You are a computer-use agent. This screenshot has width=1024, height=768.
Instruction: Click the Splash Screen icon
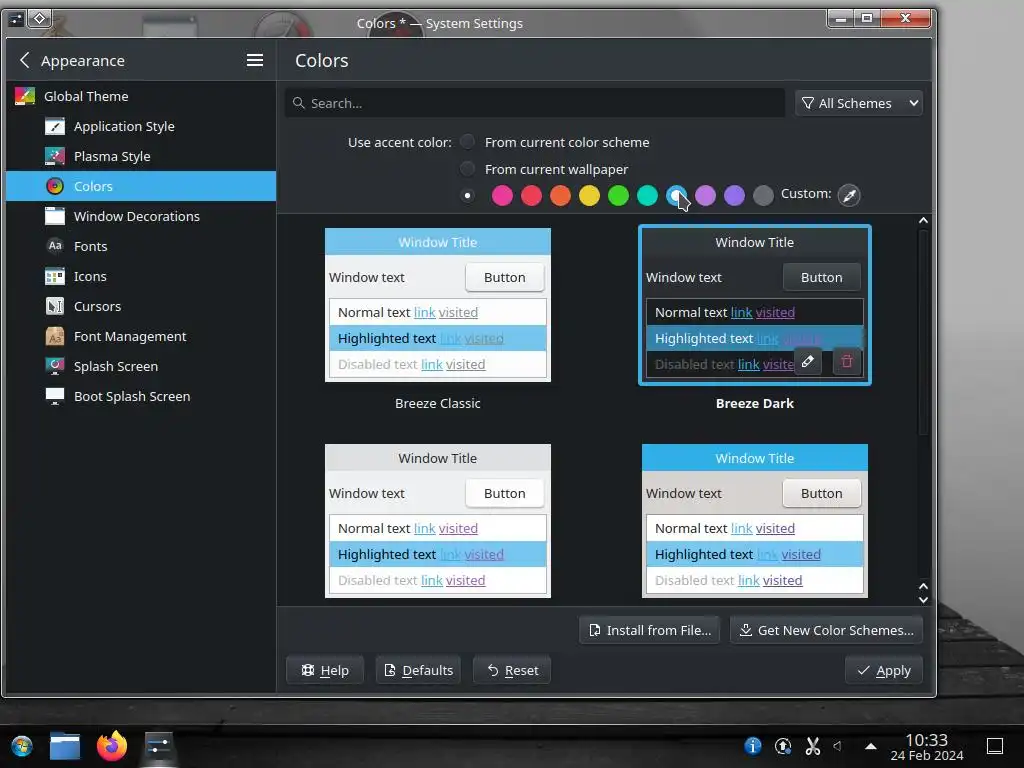pyautogui.click(x=55, y=366)
